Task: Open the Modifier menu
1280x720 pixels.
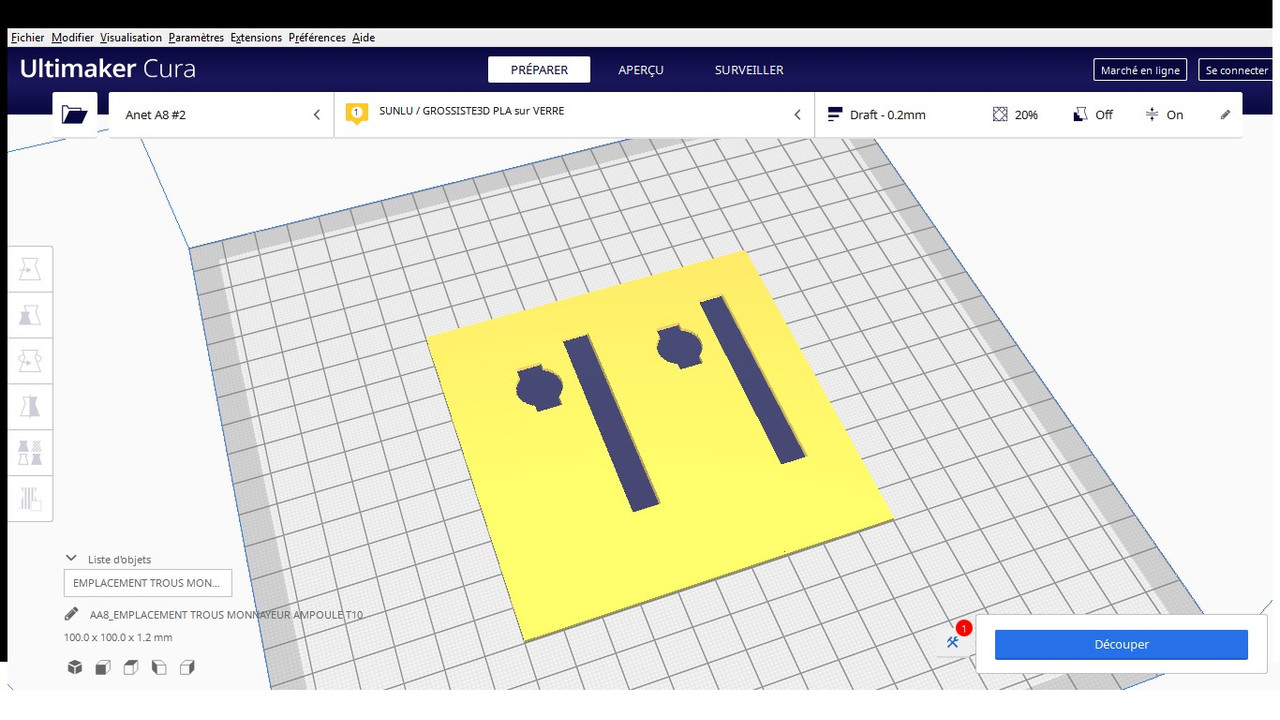Action: (x=73, y=38)
